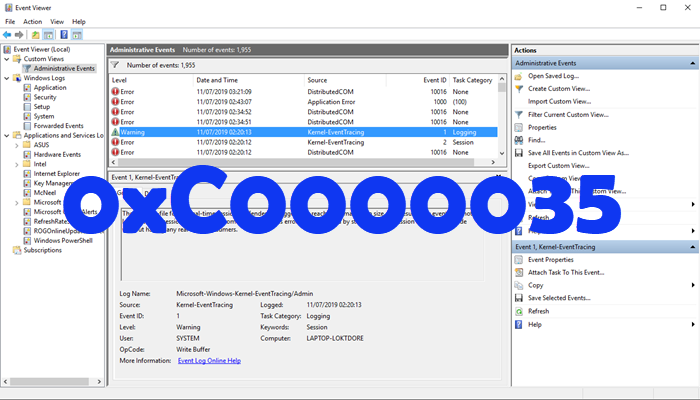700x400 pixels.
Task: Expand the ASUS folder in the tree
Action: (x=15, y=145)
